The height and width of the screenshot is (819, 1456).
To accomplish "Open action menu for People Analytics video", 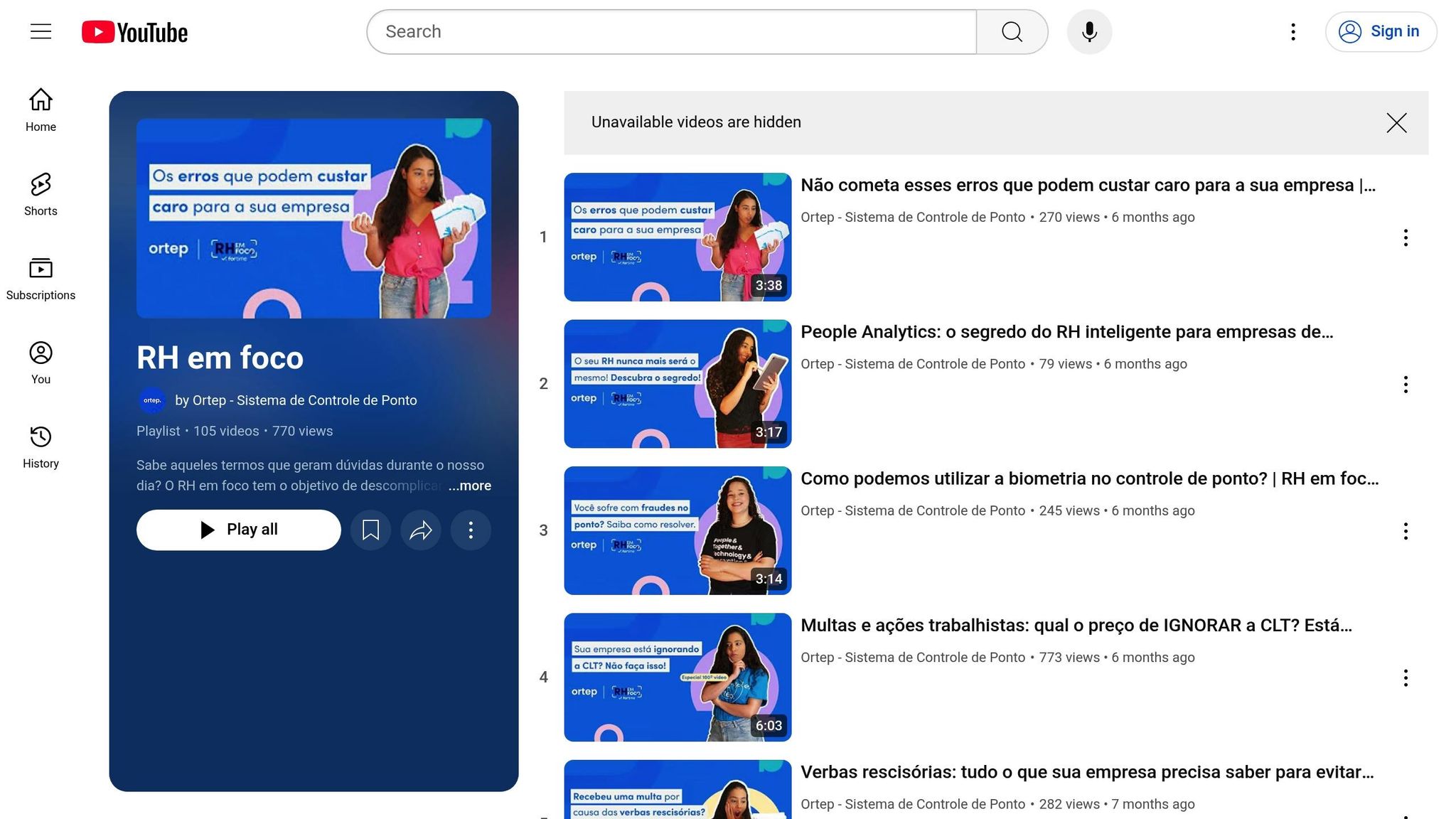I will [1405, 385].
